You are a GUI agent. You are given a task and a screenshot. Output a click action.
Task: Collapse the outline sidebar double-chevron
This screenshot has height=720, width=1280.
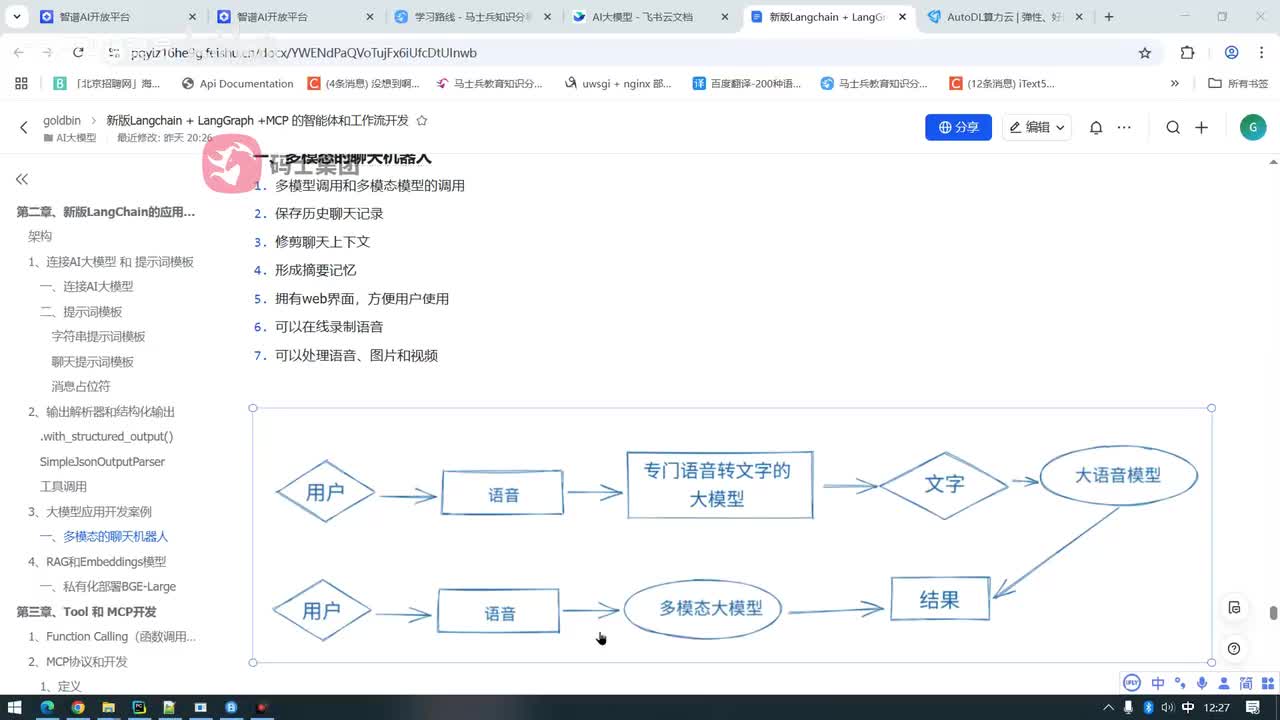tap(22, 179)
